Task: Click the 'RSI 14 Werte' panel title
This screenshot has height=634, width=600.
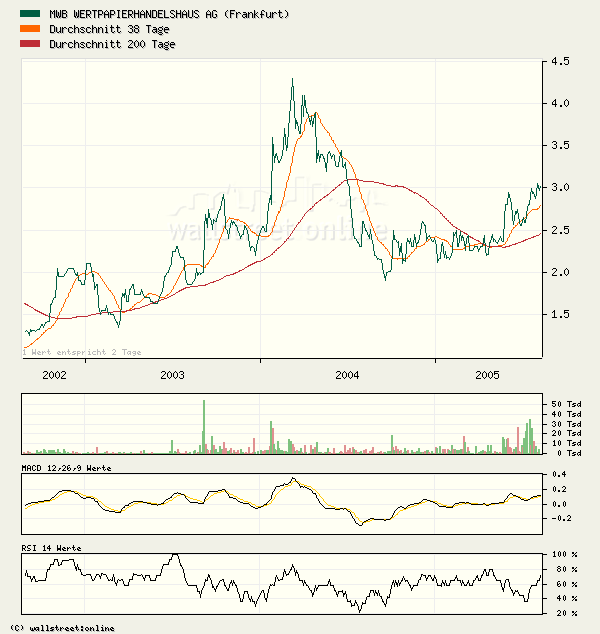Action: point(51,548)
